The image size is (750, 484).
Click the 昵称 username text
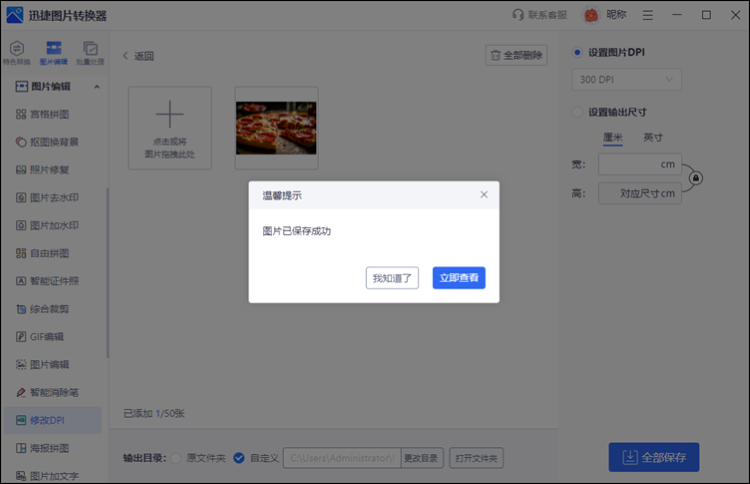tap(616, 15)
